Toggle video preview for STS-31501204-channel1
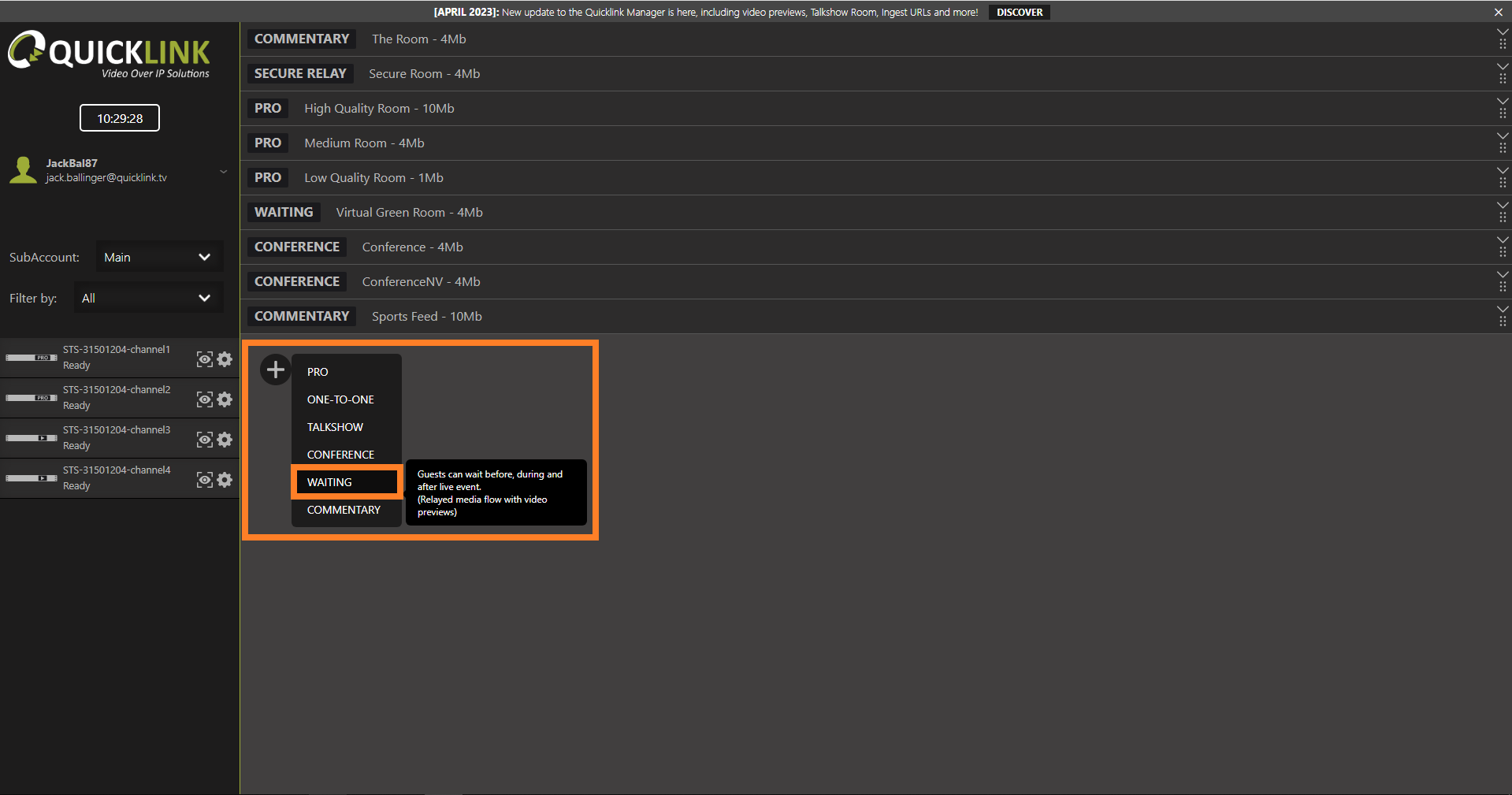This screenshot has width=1512, height=795. 204,359
